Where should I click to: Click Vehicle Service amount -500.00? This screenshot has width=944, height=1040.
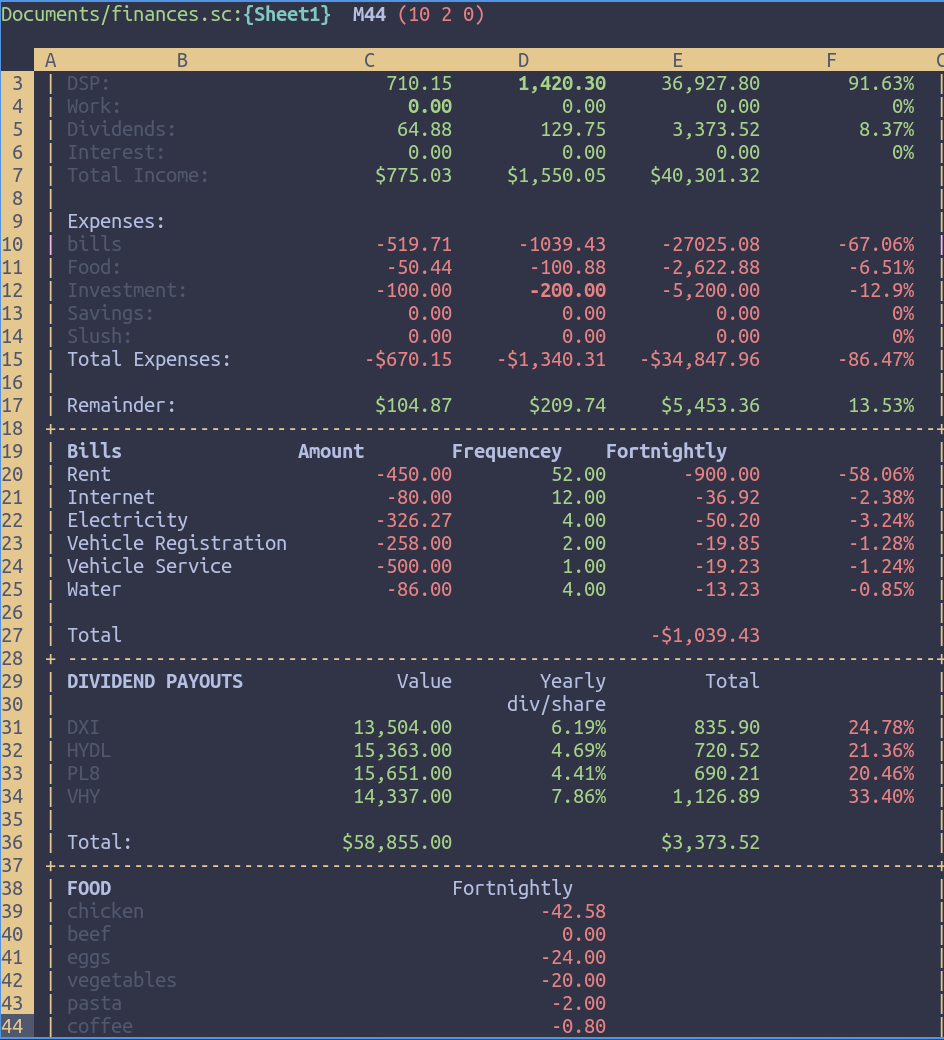[x=414, y=566]
